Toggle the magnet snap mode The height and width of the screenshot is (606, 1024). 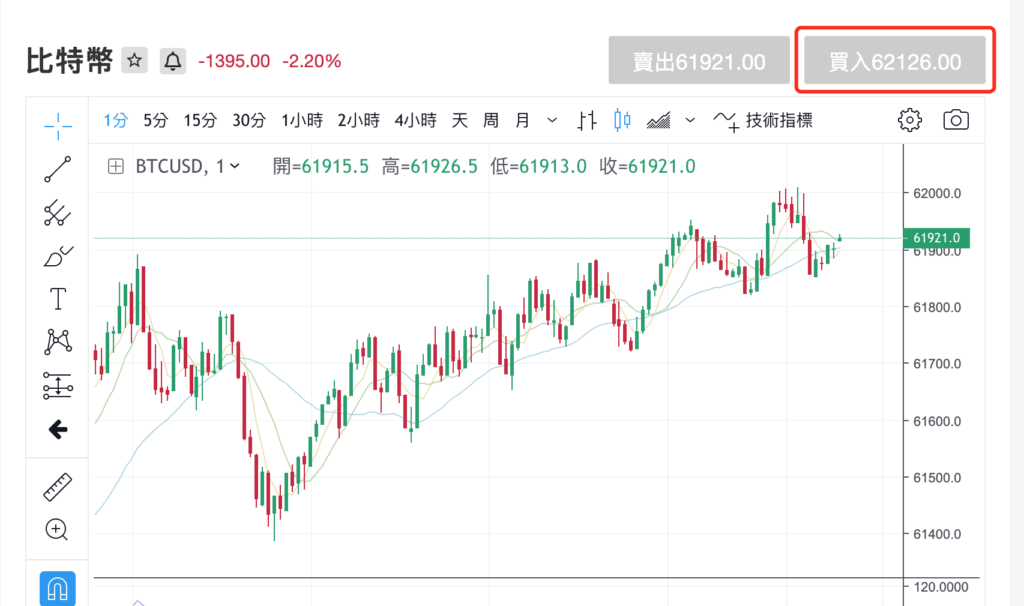58,588
